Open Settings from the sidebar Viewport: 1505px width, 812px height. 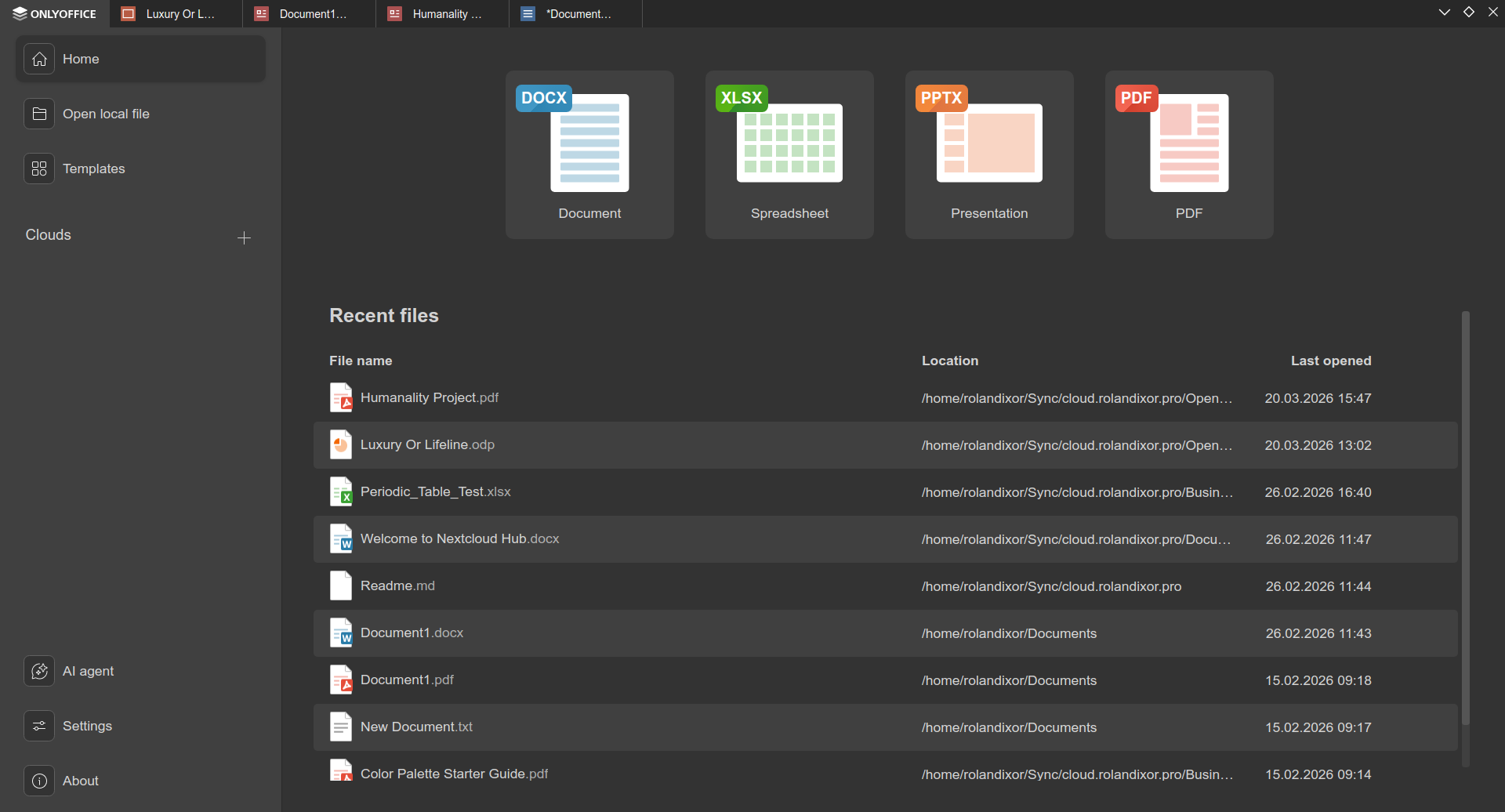point(87,726)
